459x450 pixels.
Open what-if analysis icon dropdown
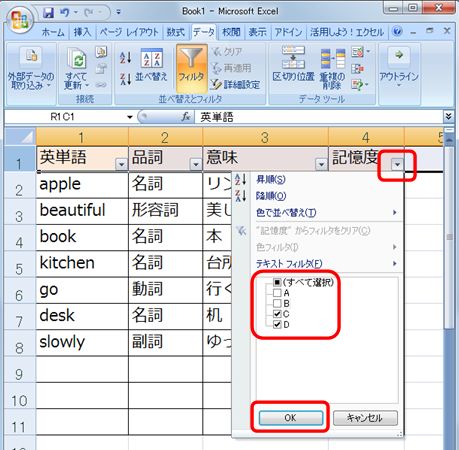point(360,85)
